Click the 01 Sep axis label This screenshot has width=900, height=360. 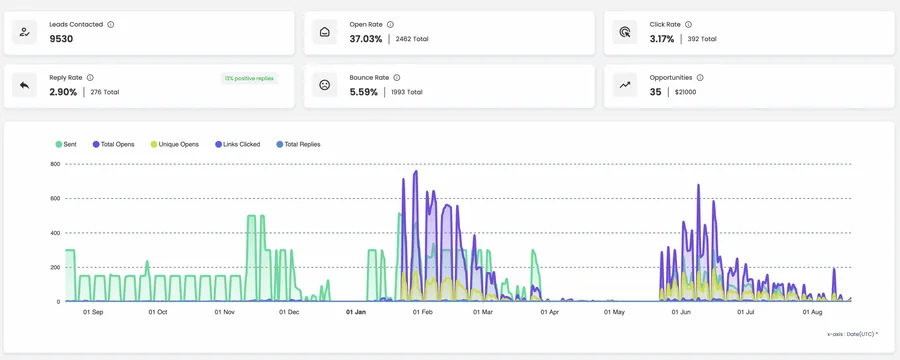pyautogui.click(x=93, y=312)
